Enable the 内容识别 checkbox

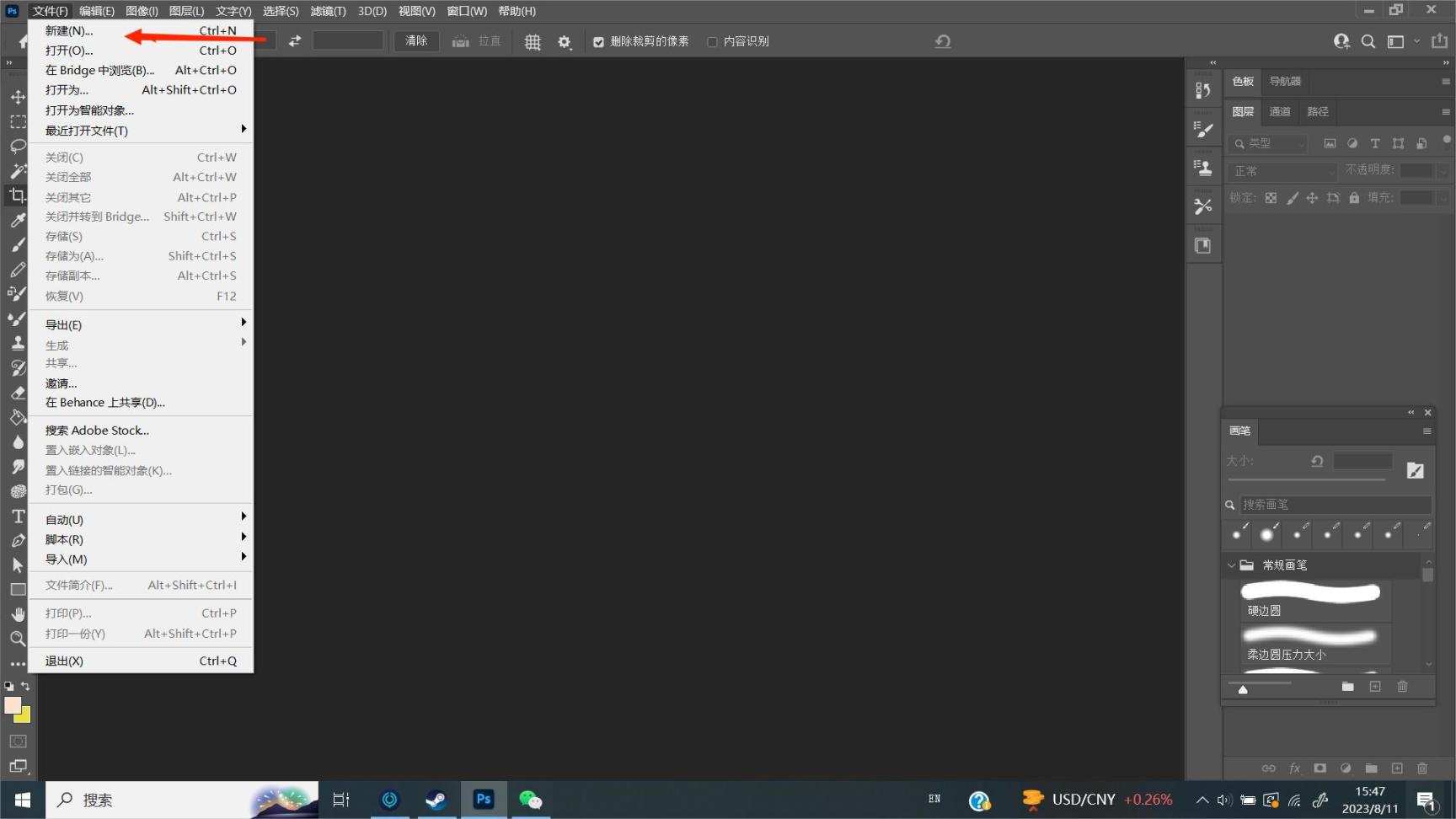click(x=712, y=41)
